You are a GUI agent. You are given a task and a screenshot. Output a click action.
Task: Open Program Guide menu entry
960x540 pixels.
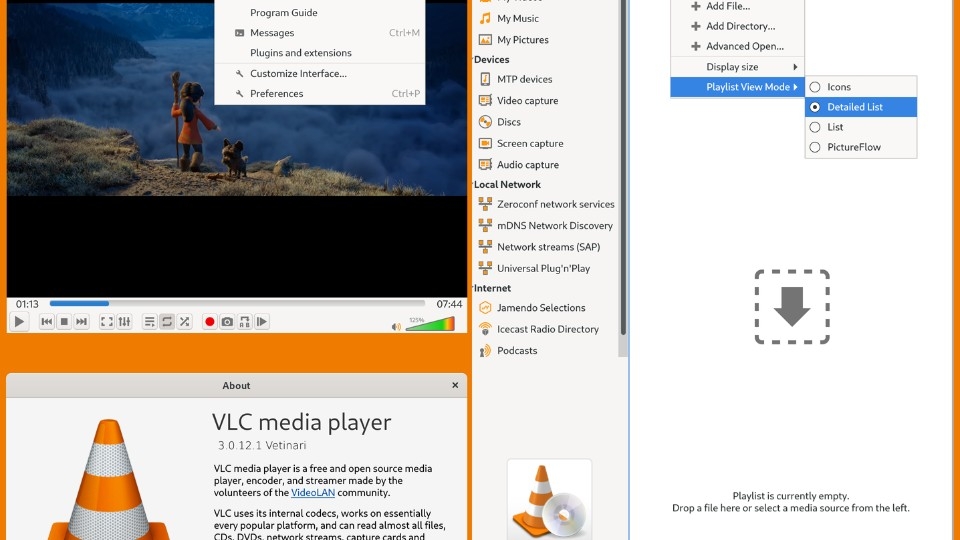[x=320, y=12]
